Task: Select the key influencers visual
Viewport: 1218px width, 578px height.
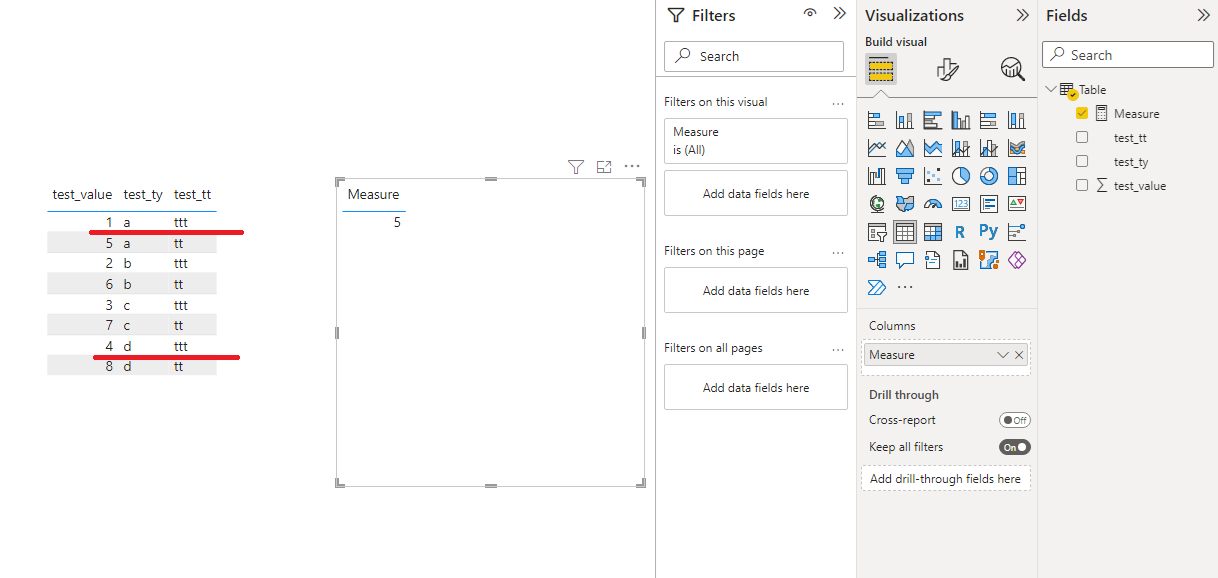Action: 1017,232
